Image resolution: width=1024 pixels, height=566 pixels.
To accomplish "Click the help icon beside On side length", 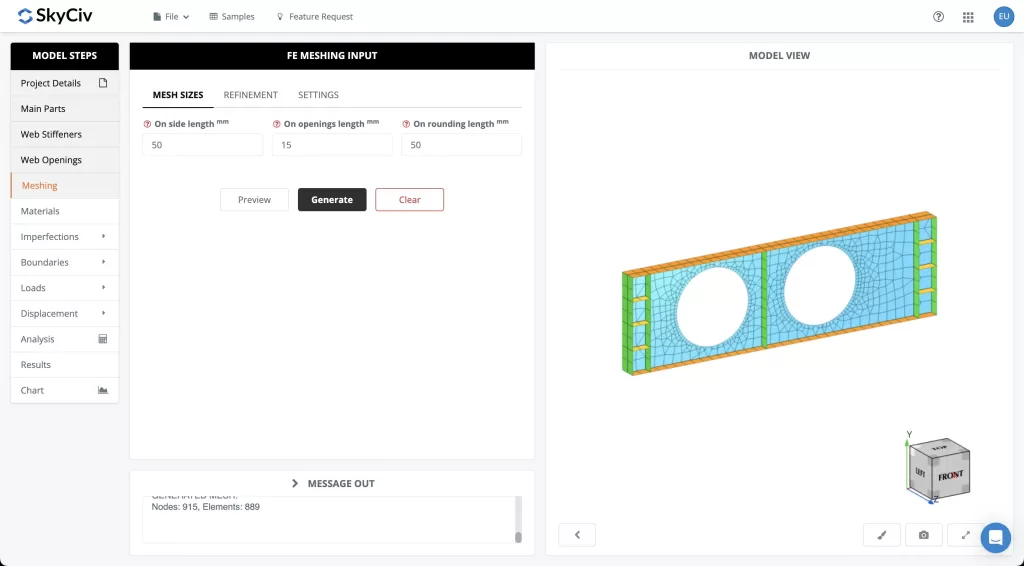I will tap(147, 124).
